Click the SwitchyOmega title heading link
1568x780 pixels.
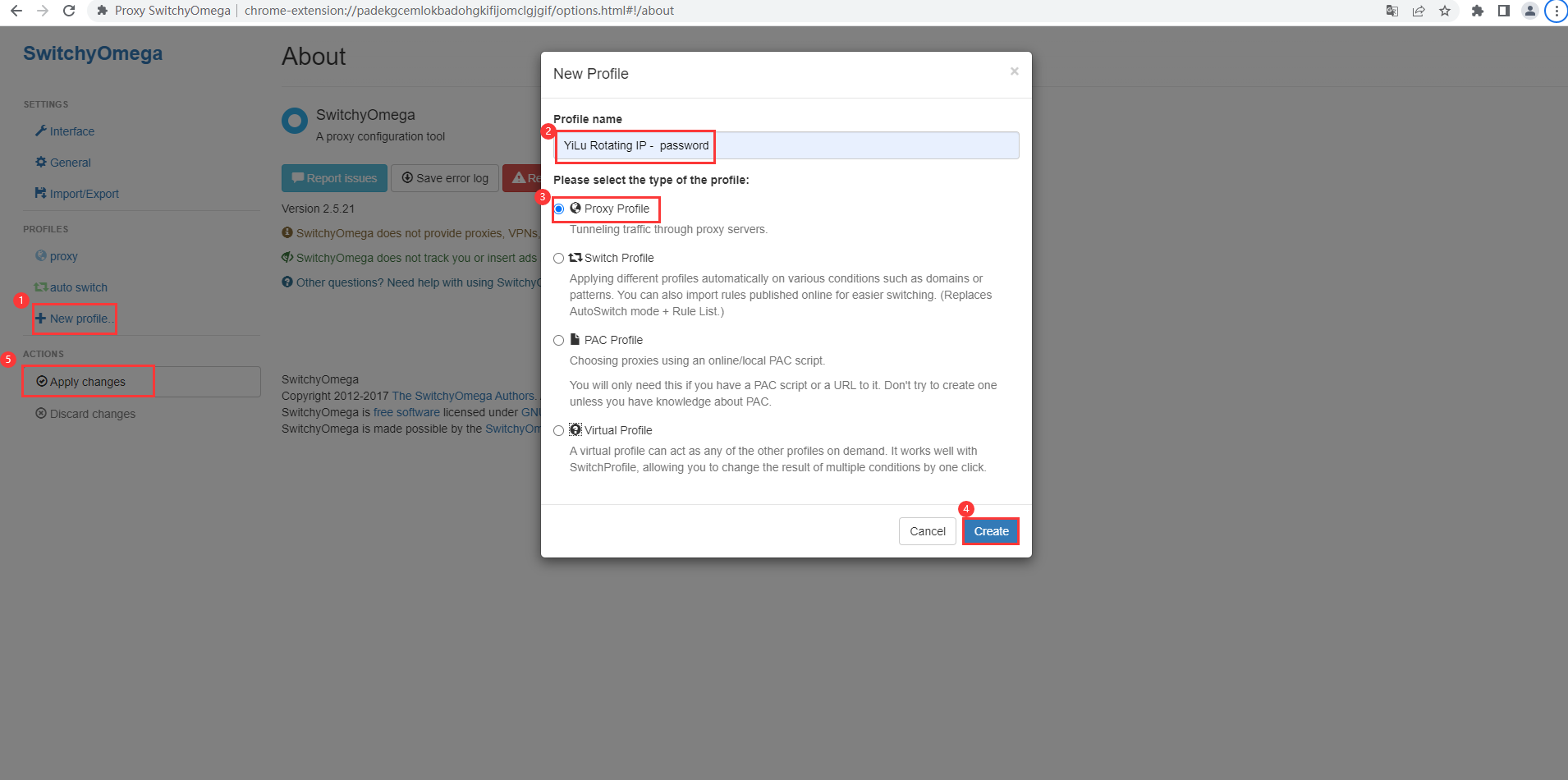click(x=93, y=53)
